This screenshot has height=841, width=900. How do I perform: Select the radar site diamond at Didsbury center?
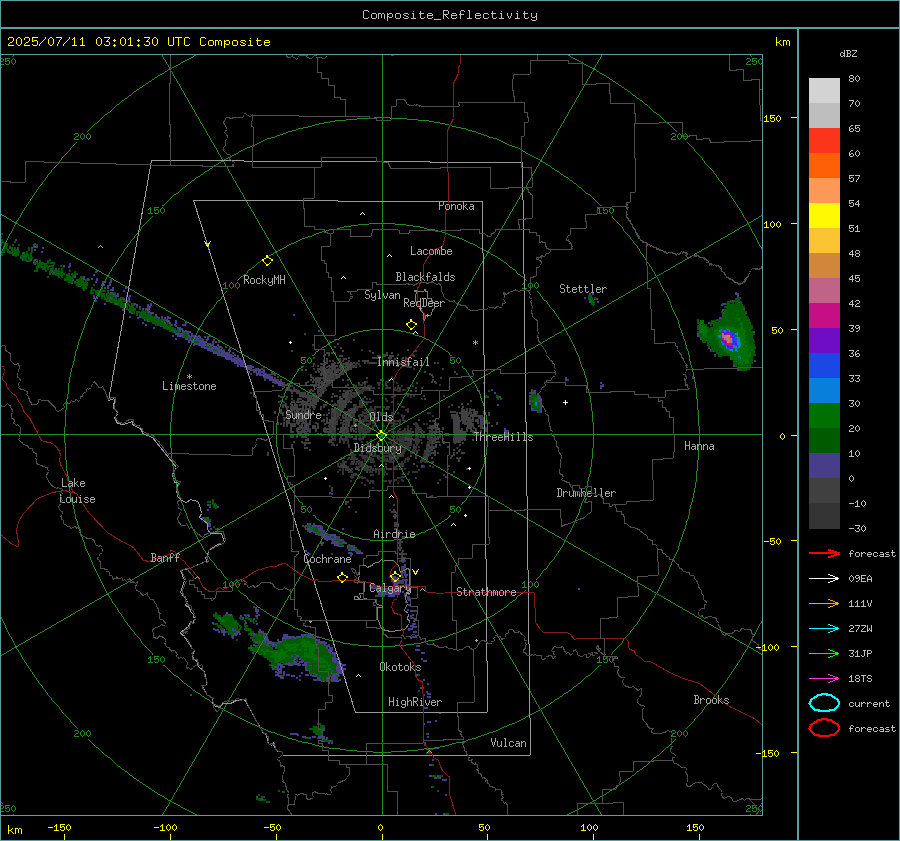pyautogui.click(x=381, y=436)
